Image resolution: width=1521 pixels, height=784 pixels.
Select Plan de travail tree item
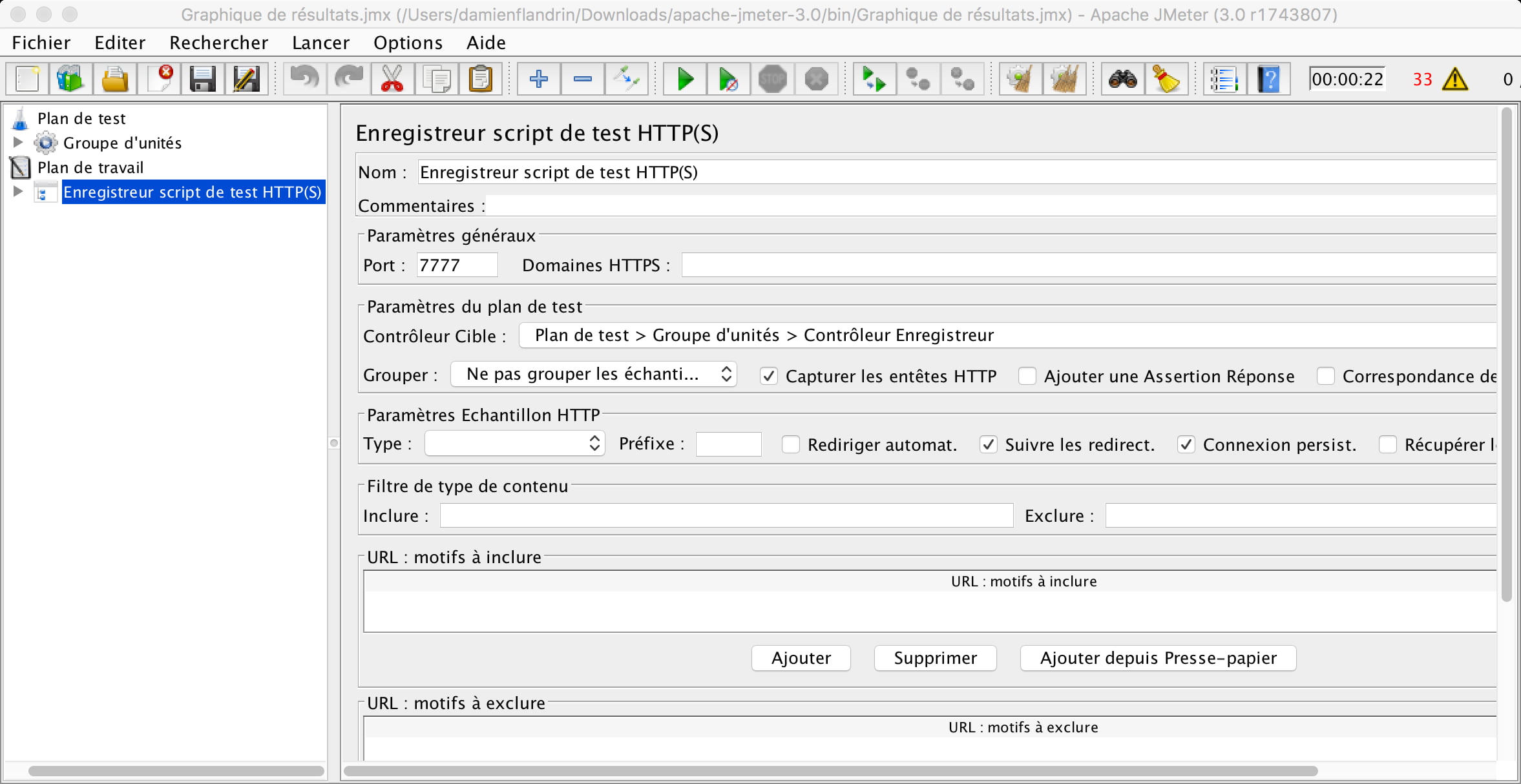click(90, 167)
